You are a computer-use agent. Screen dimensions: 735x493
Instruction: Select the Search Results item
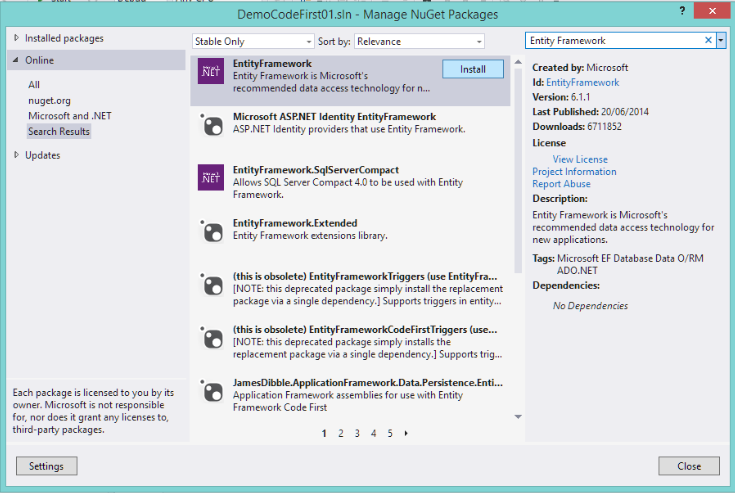coord(59,131)
